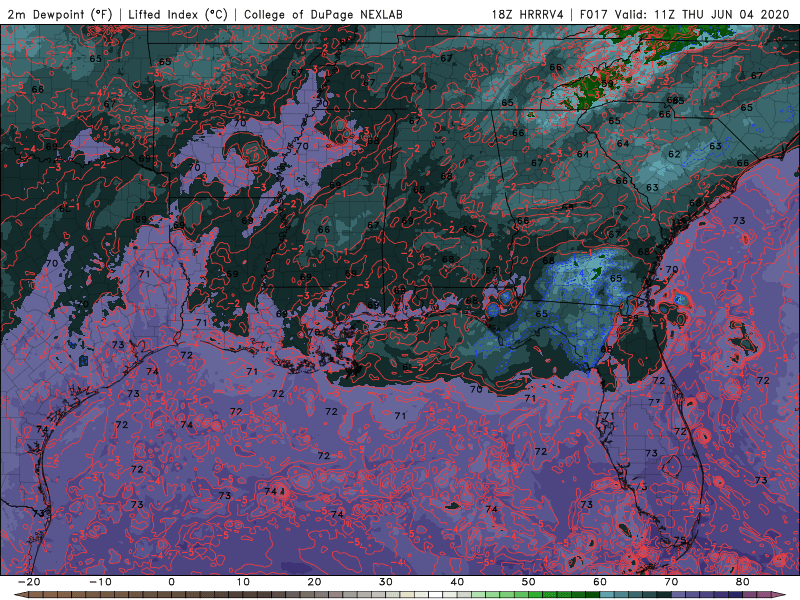Click the '70' label on the color scale
This screenshot has width=800, height=600.
coord(671,582)
